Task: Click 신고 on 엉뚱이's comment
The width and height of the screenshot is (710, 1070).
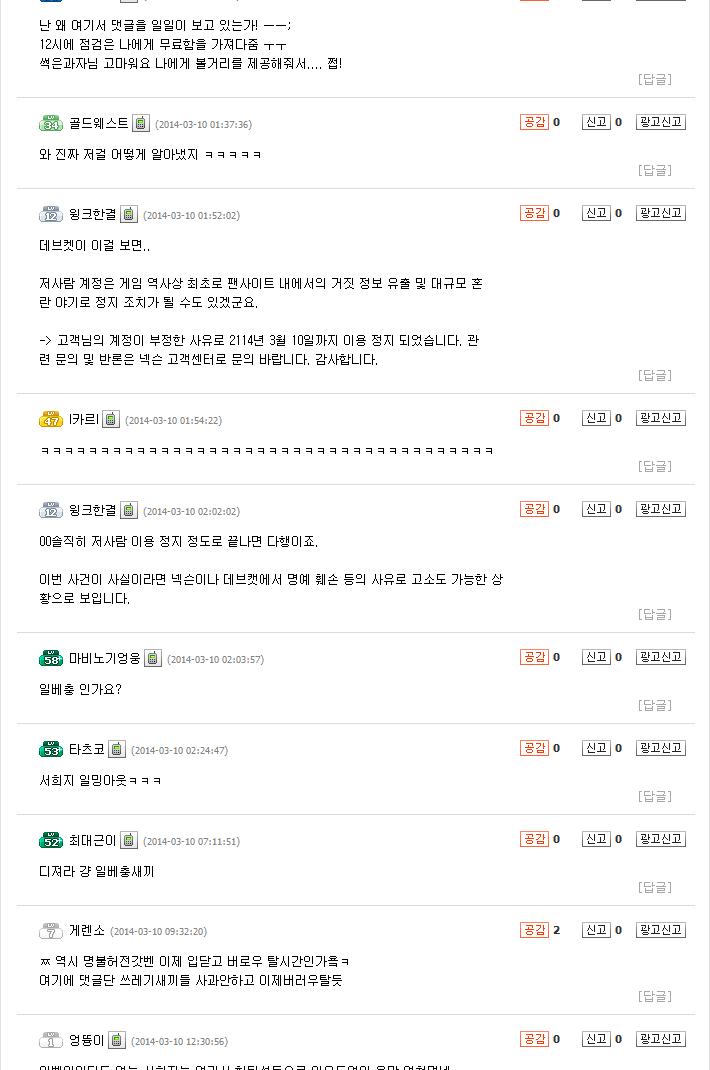Action: coord(596,1039)
